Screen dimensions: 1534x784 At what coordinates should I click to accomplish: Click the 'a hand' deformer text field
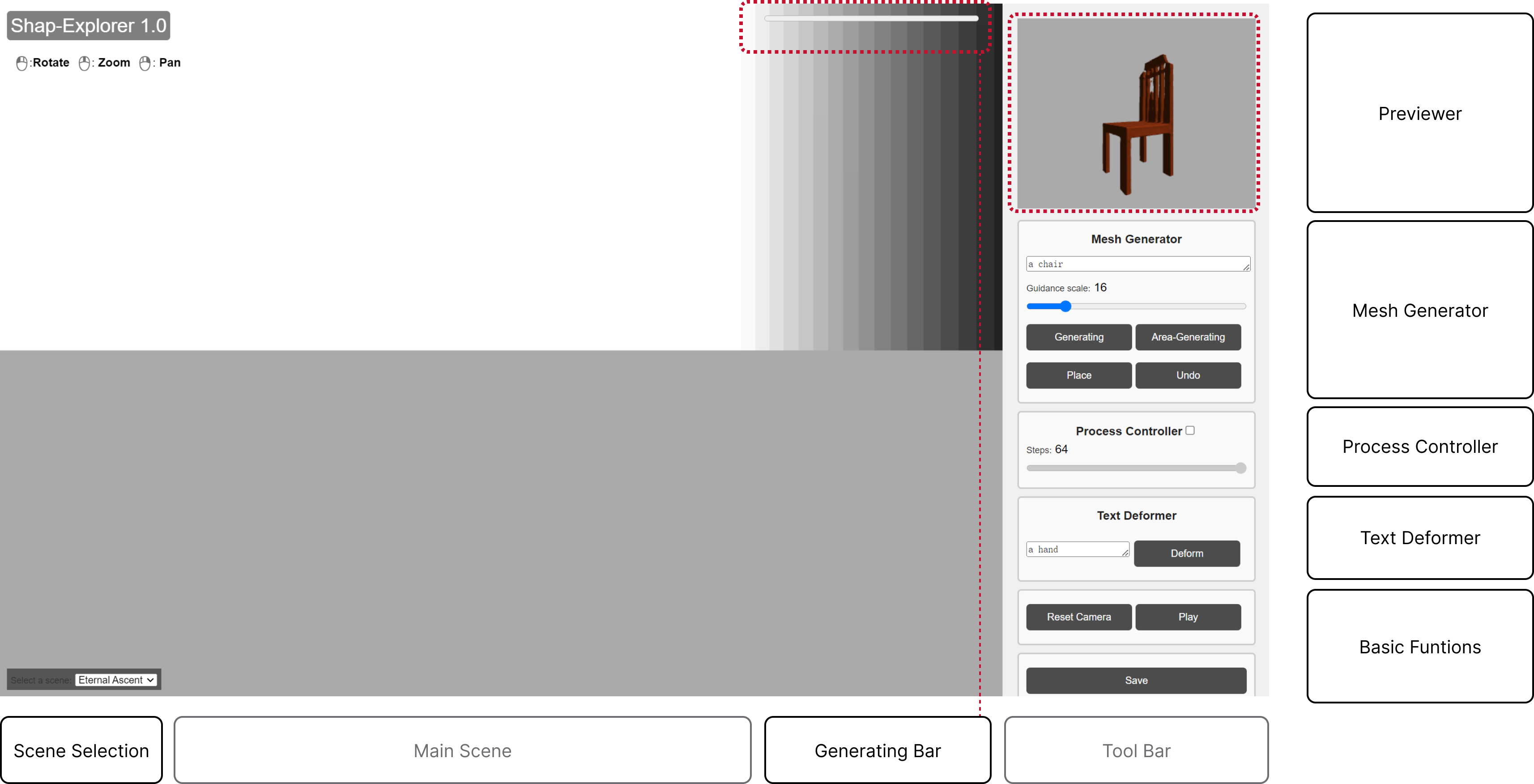click(x=1076, y=549)
